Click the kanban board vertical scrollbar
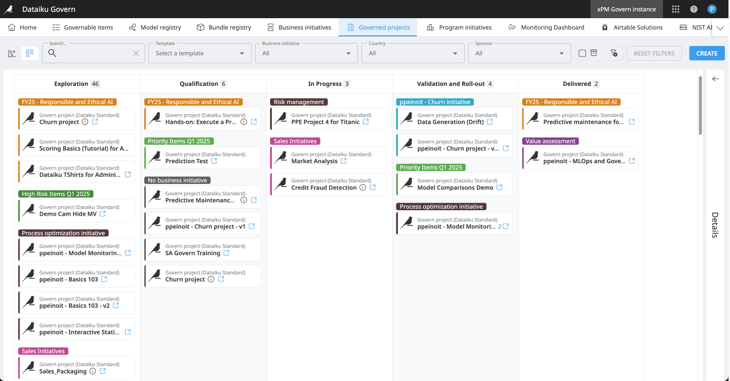This screenshot has width=730, height=381. [x=700, y=106]
